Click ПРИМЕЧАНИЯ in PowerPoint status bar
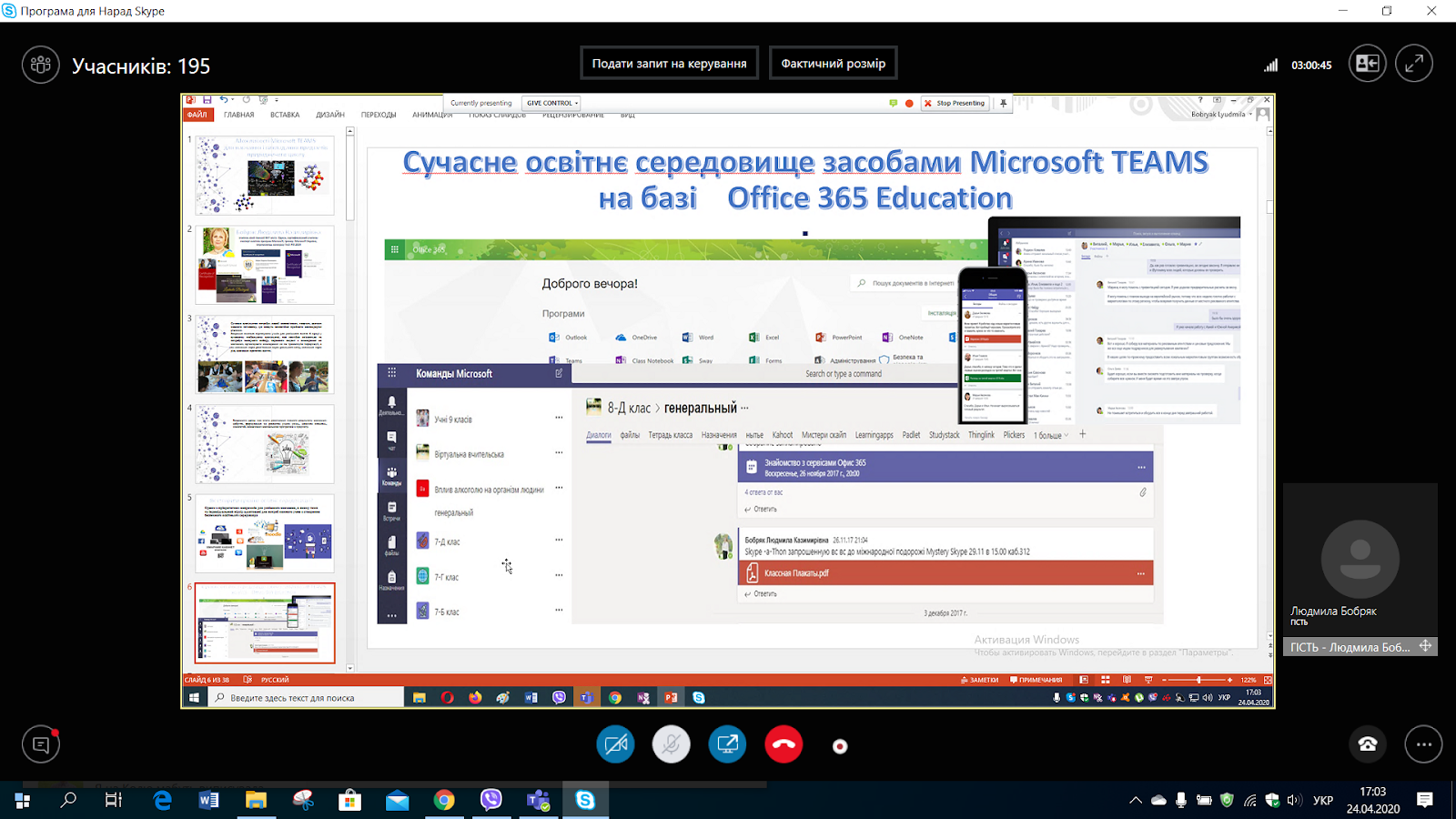Viewport: 1456px width, 819px height. tap(1036, 680)
